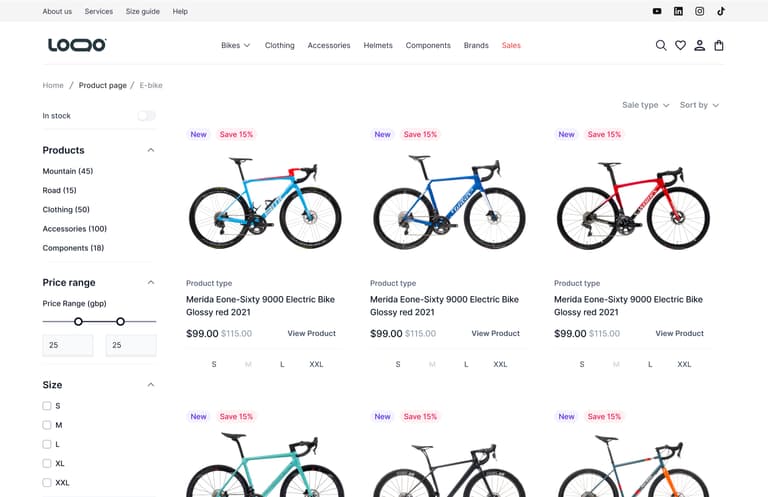Click the search magnifier icon

pyautogui.click(x=661, y=45)
